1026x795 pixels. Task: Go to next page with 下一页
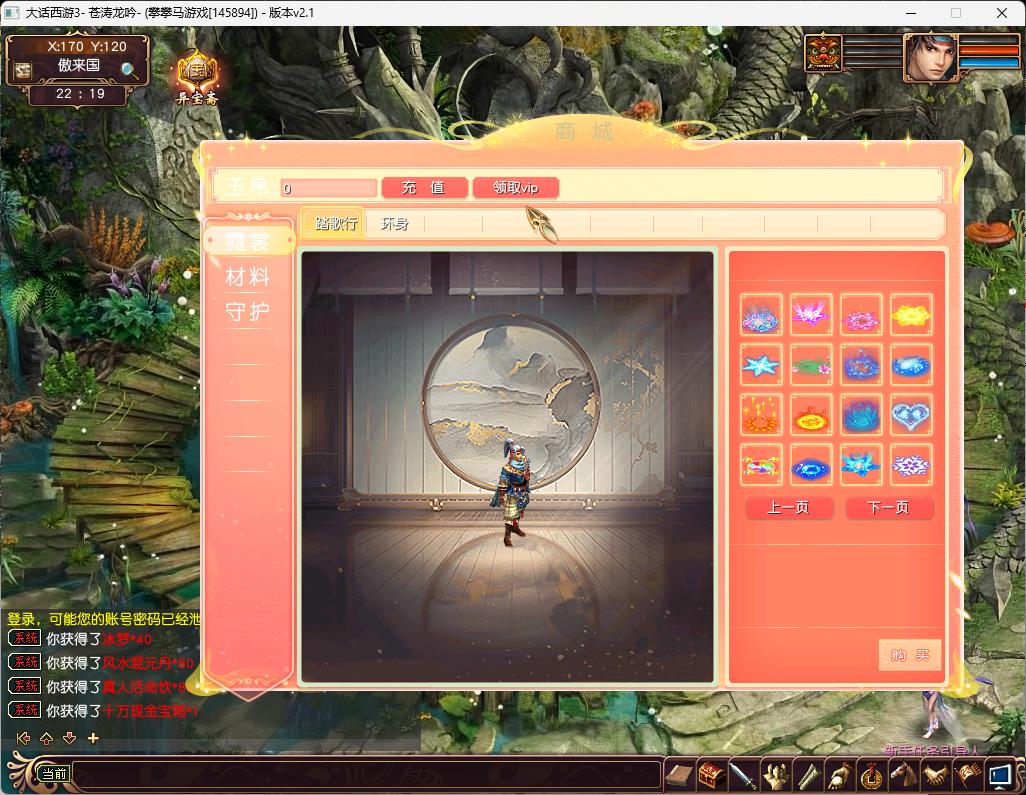click(x=889, y=508)
